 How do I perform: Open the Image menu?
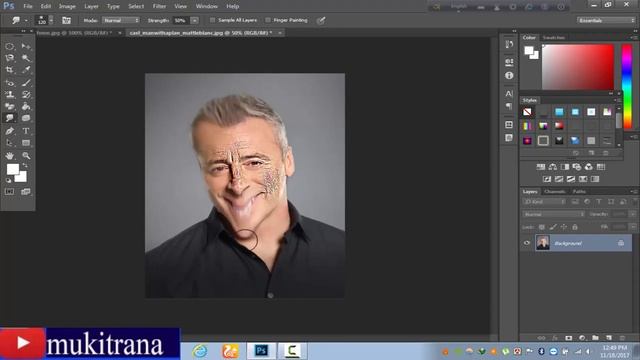click(x=67, y=6)
